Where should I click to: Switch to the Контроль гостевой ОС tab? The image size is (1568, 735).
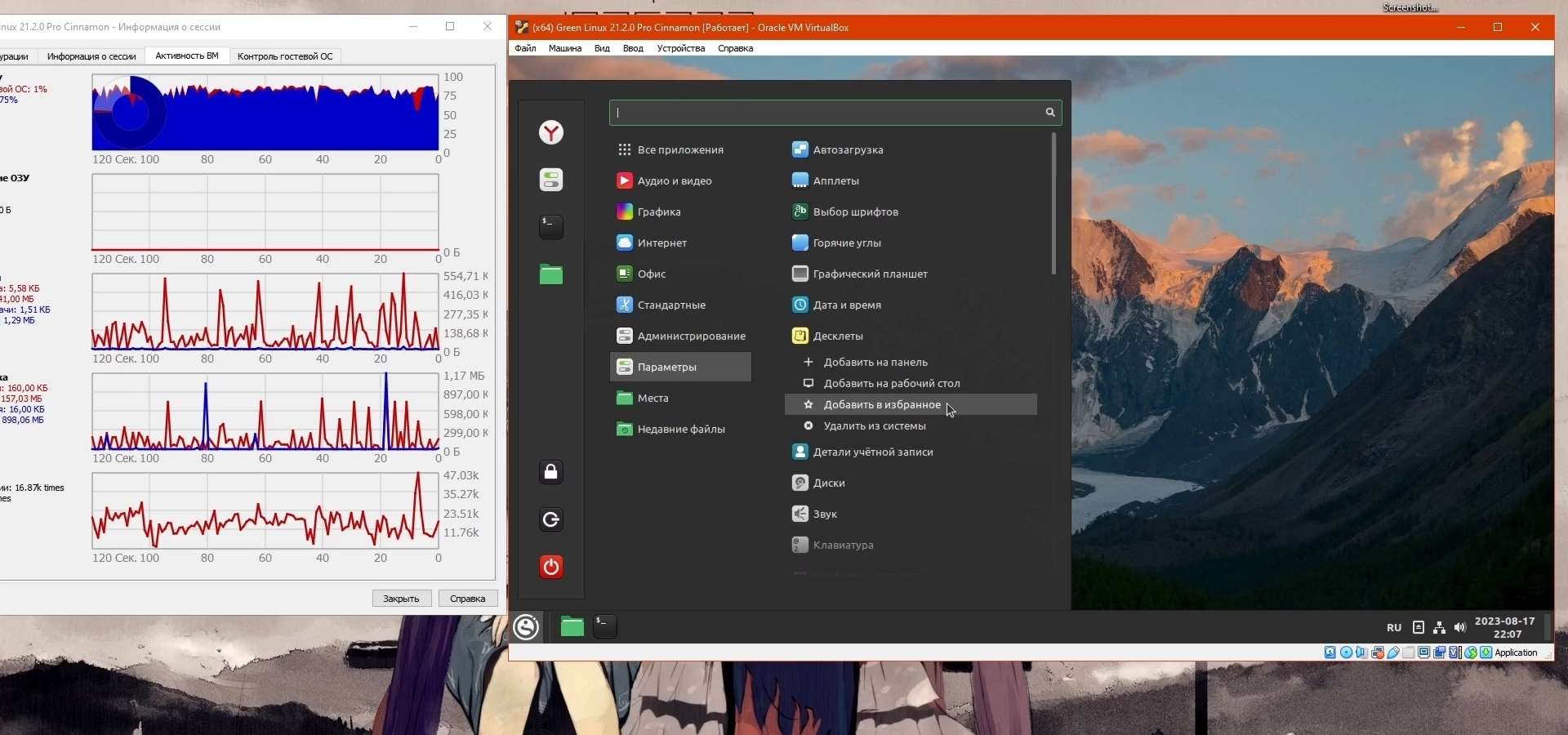coord(285,56)
